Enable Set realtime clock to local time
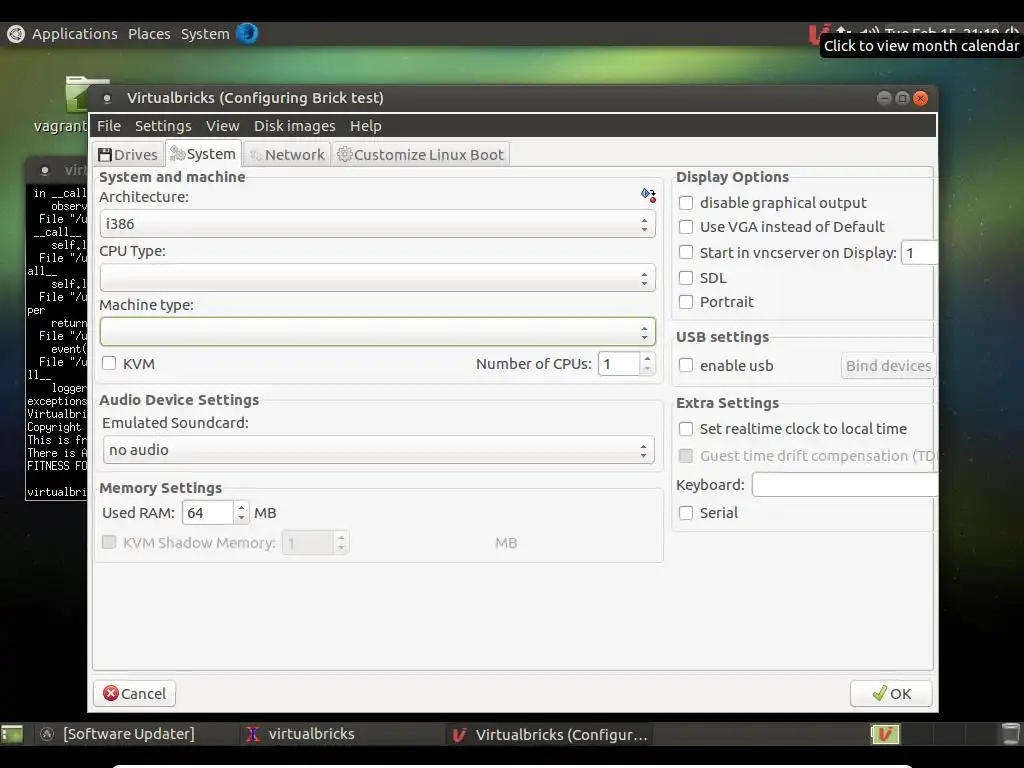1024x768 pixels. pyautogui.click(x=686, y=429)
